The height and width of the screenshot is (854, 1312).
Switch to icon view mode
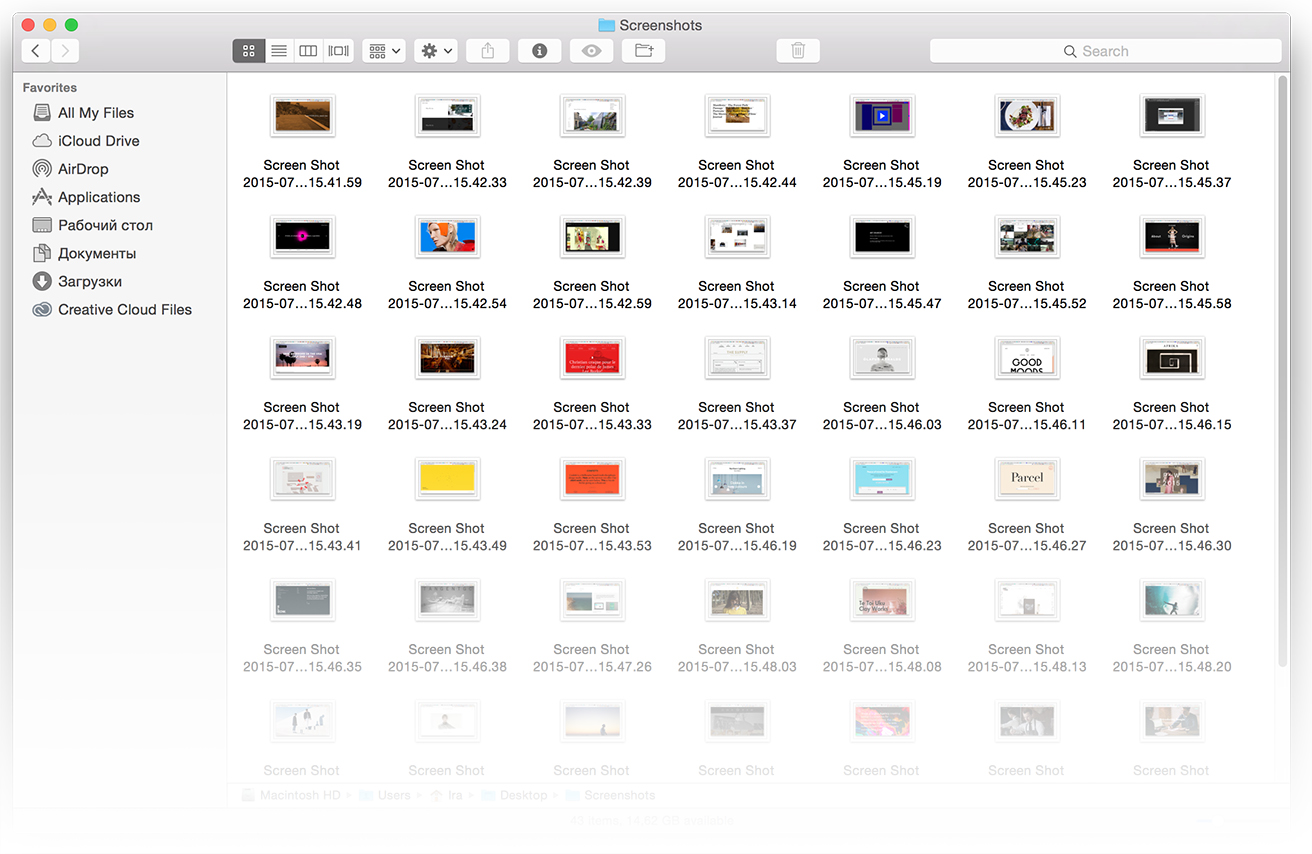click(x=249, y=51)
